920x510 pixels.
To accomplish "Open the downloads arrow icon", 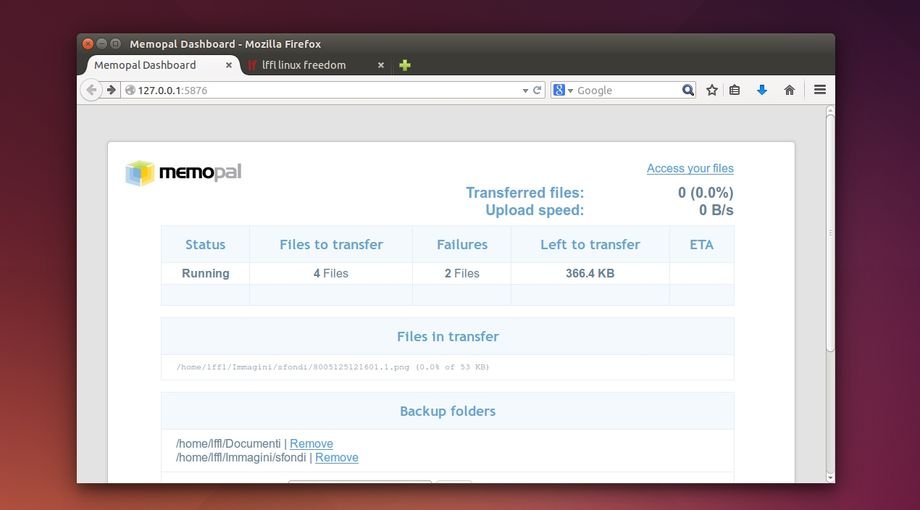I will tap(762, 90).
